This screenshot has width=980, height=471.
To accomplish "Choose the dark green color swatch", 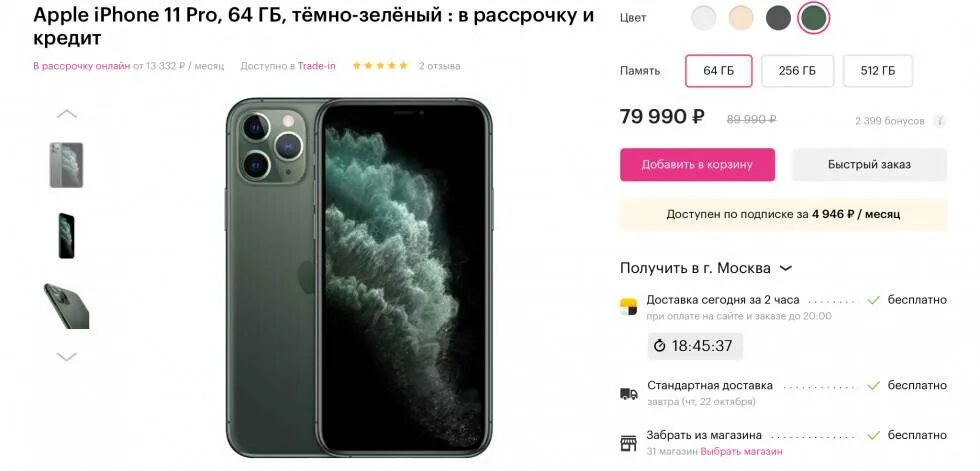I will pyautogui.click(x=814, y=17).
